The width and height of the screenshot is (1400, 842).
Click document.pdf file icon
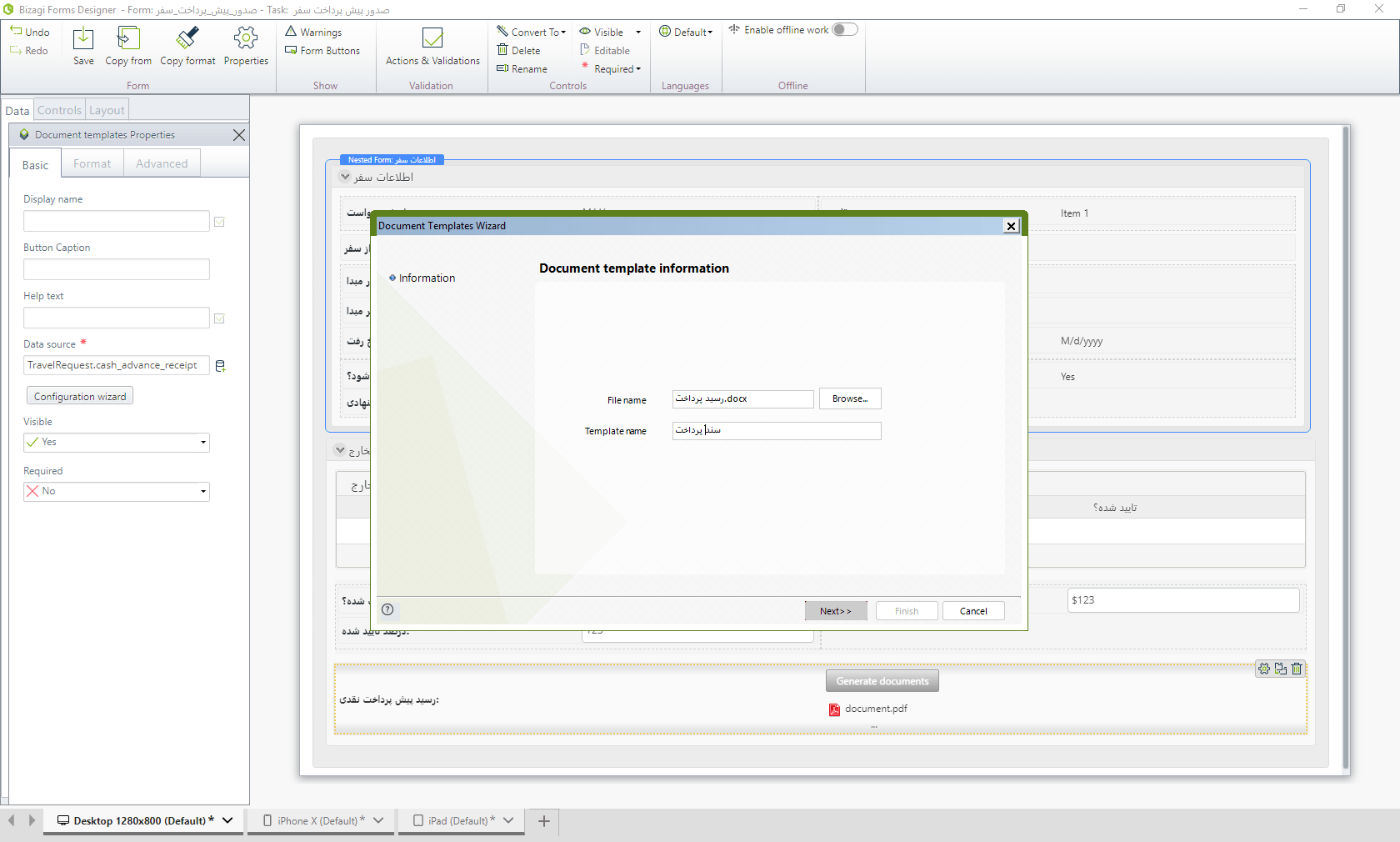click(834, 709)
